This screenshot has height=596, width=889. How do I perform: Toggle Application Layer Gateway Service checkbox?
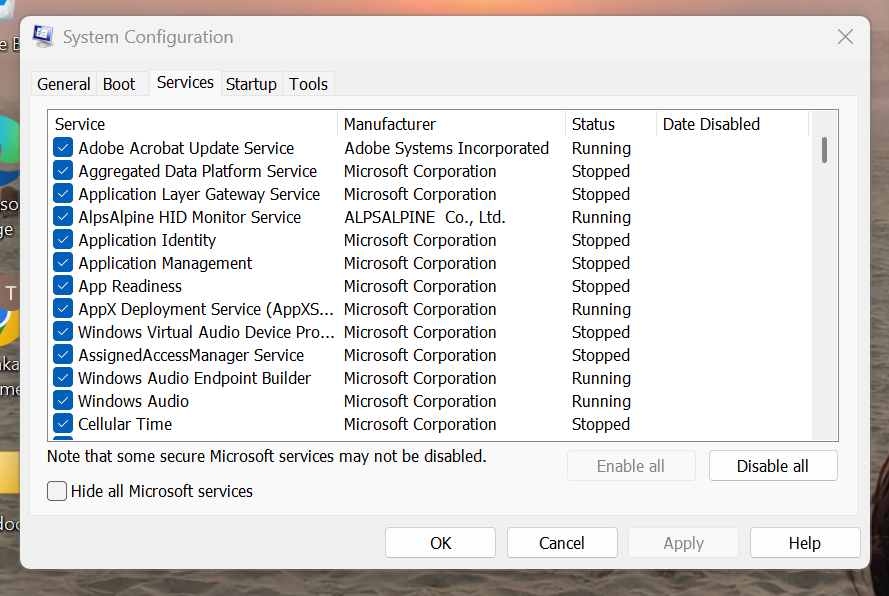[x=63, y=193]
